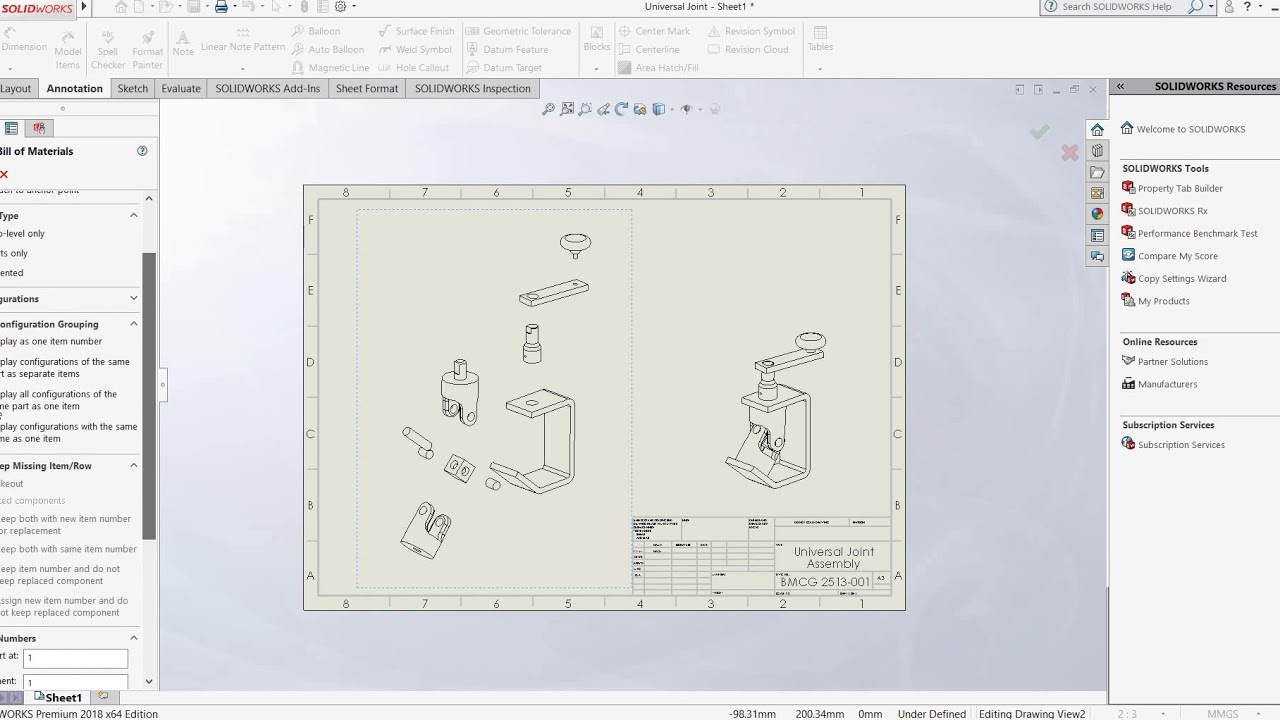Open the Custom Properties task pane tab
The image size is (1280, 720).
pos(1097,236)
